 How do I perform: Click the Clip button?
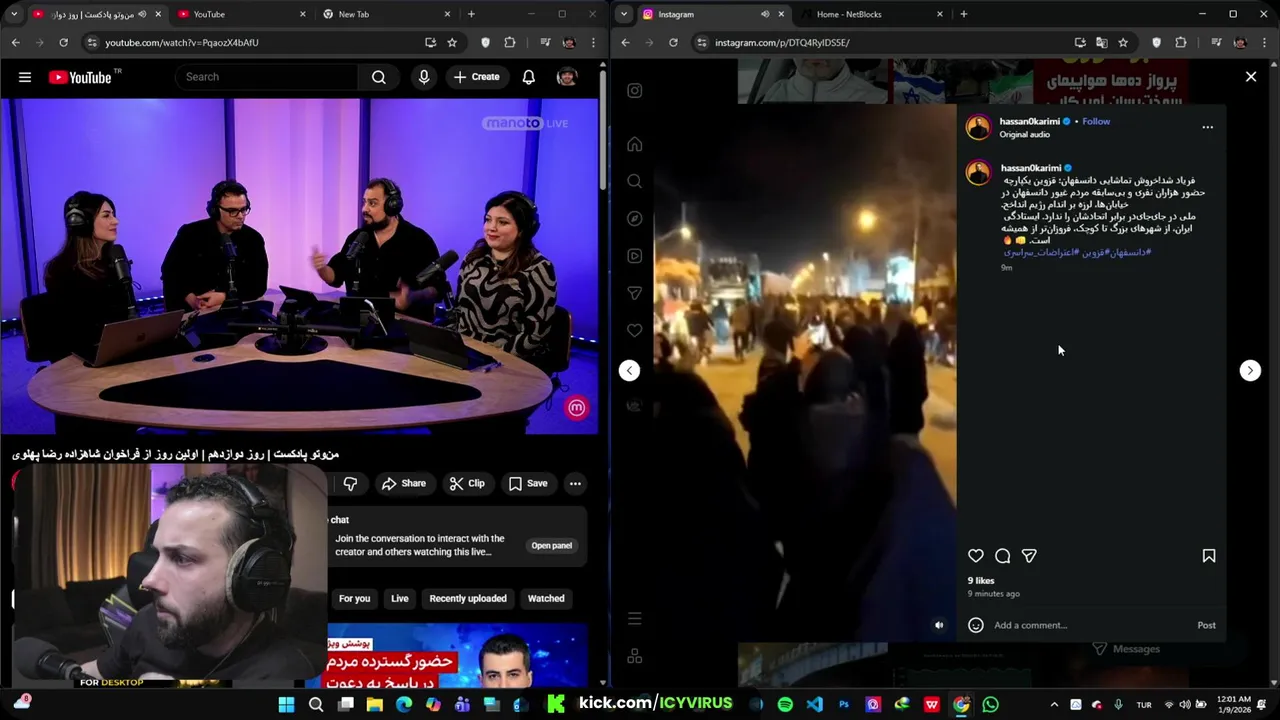click(467, 483)
